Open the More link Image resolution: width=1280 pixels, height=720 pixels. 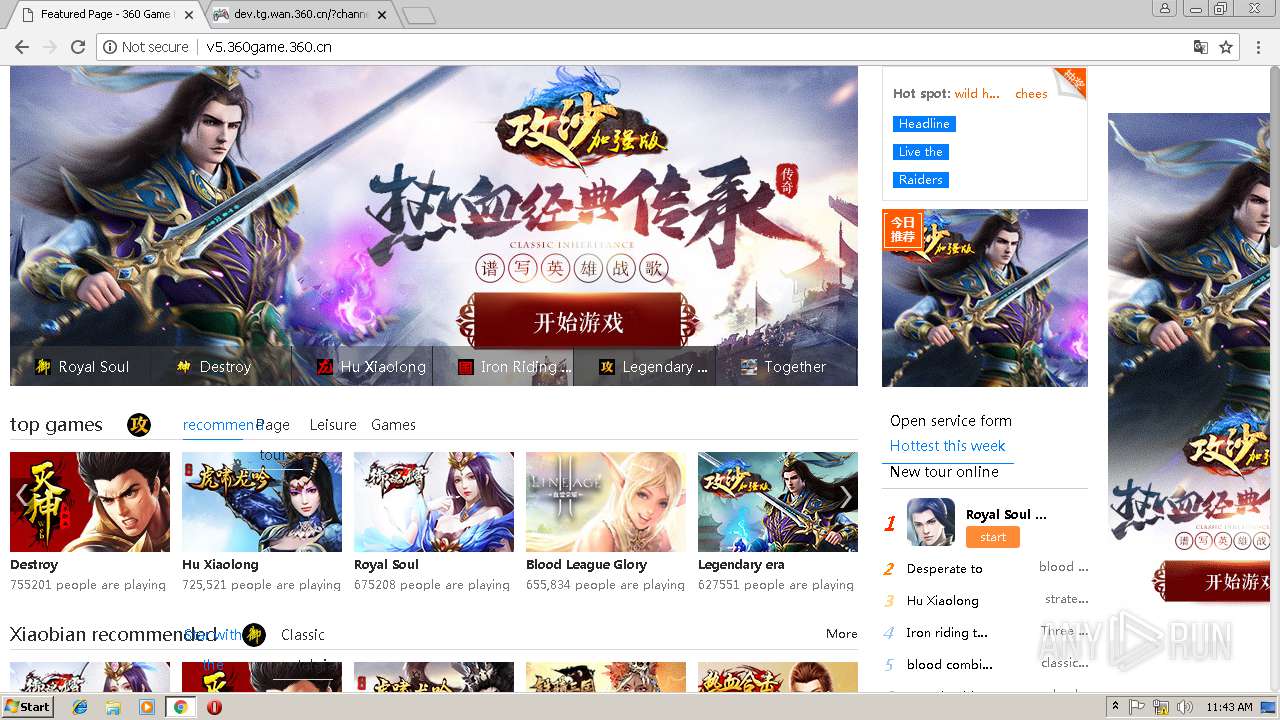pyautogui.click(x=842, y=634)
